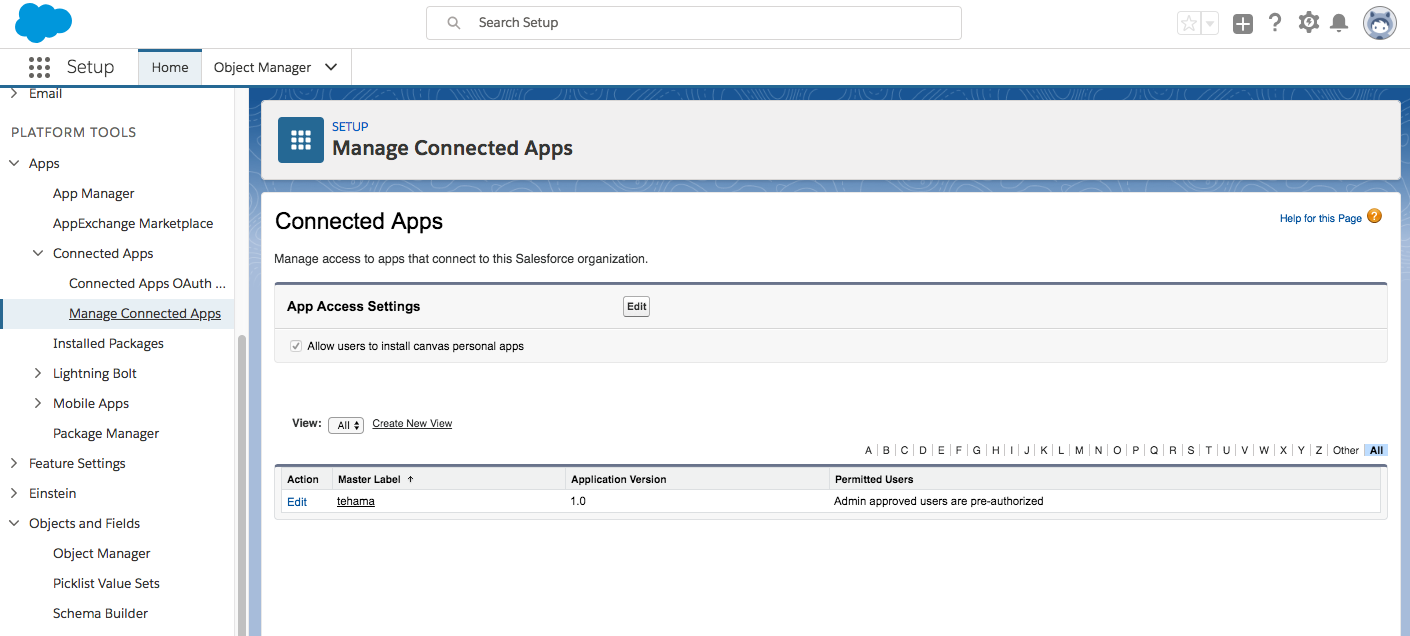The height and width of the screenshot is (636, 1410).
Task: Expand the Mobile Apps tree node
Action: pos(38,403)
